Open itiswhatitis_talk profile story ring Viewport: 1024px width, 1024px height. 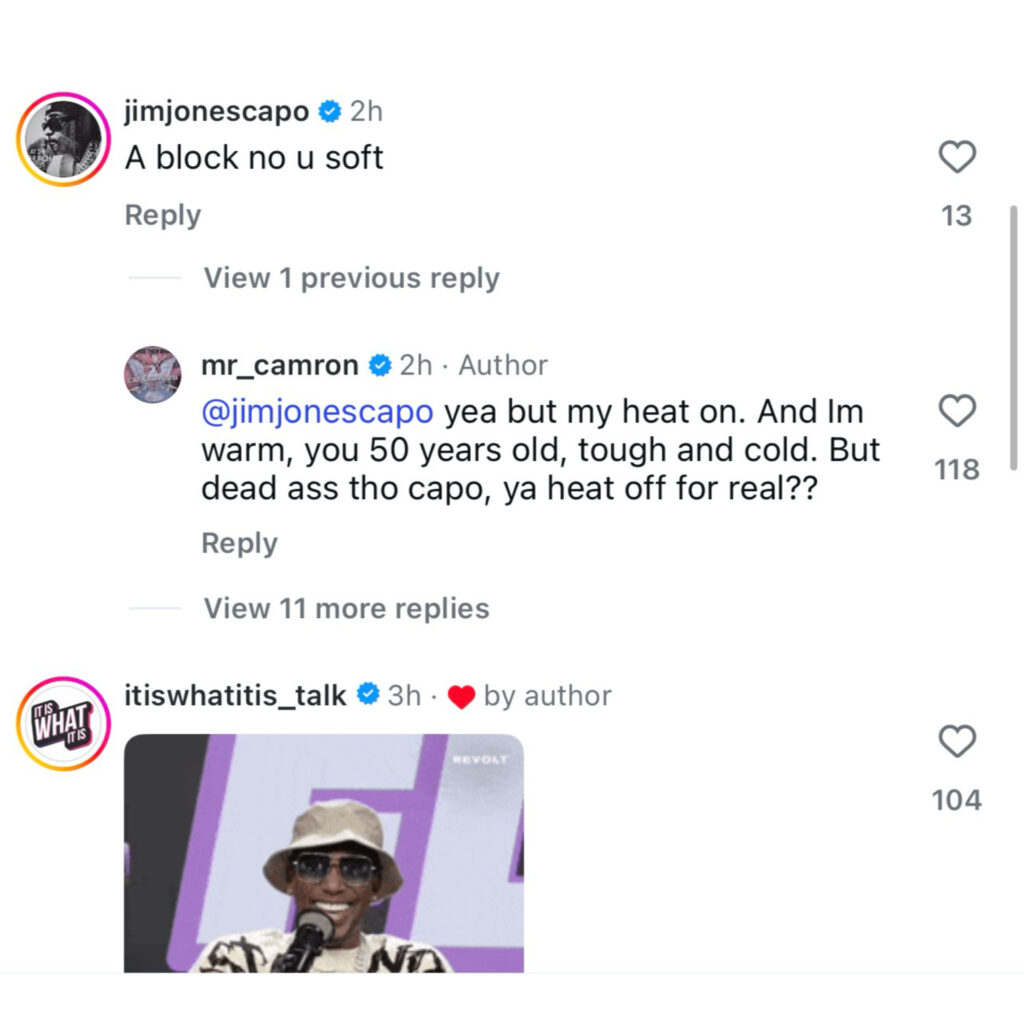(x=63, y=724)
